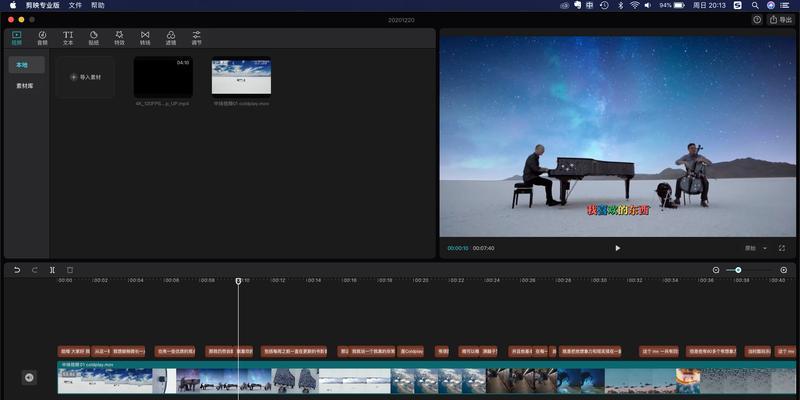Open the 调节 adjustment tab

[x=196, y=38]
